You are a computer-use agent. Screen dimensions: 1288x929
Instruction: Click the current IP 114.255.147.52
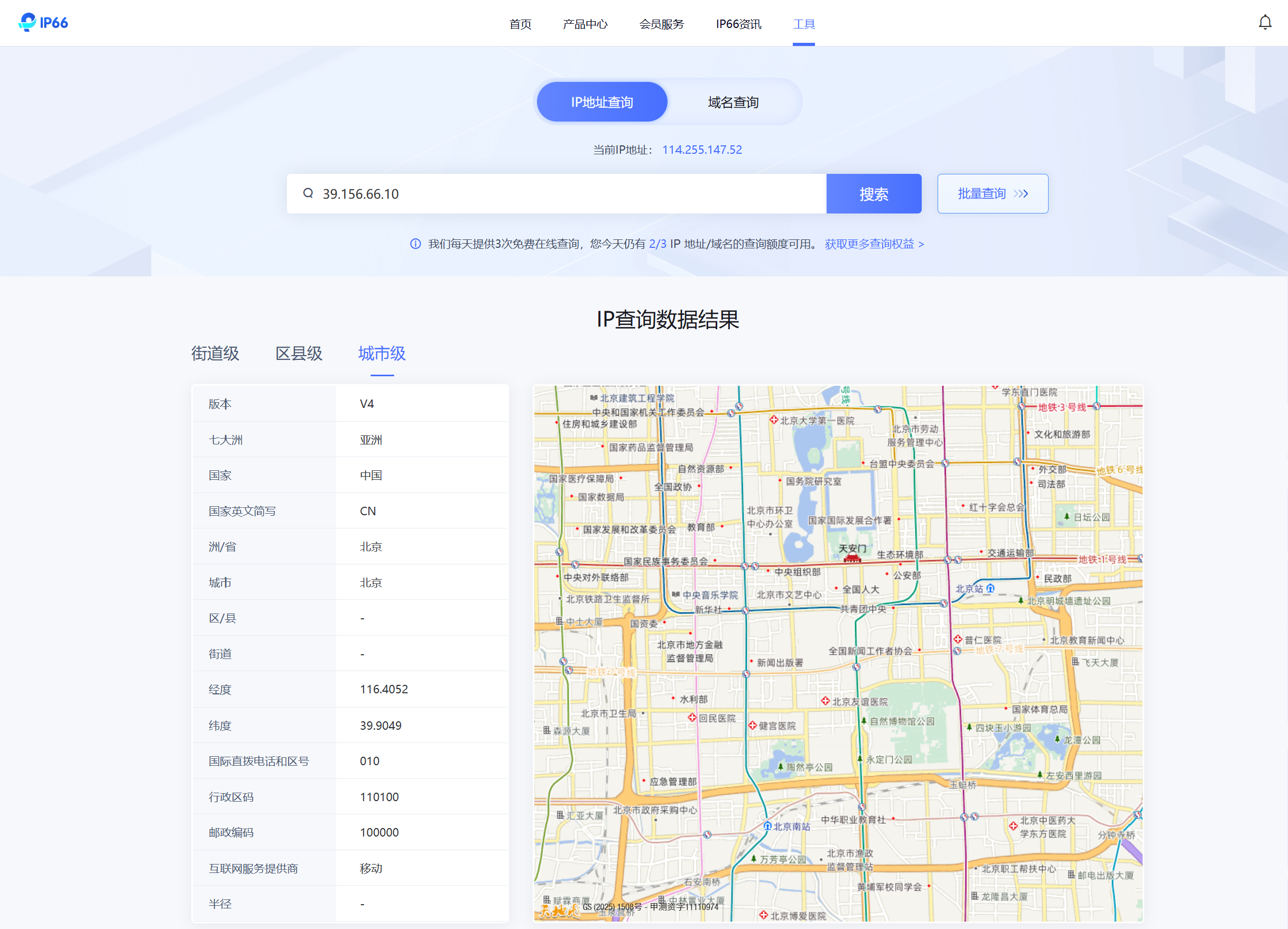pos(701,150)
